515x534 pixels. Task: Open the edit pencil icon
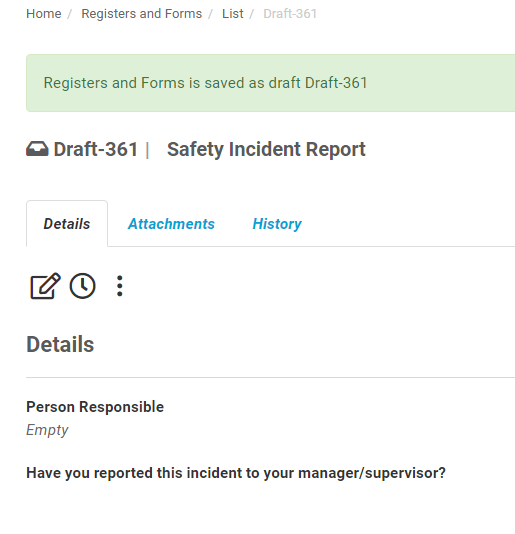pos(45,286)
